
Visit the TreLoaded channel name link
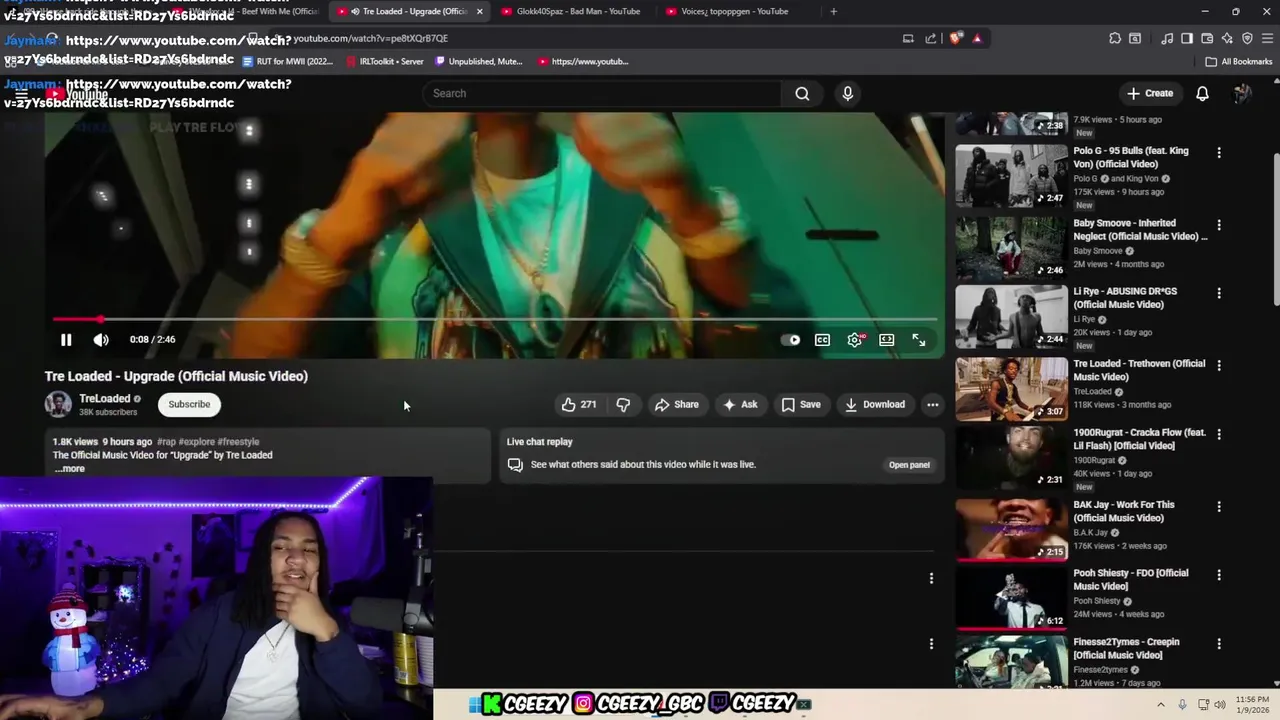[105, 398]
